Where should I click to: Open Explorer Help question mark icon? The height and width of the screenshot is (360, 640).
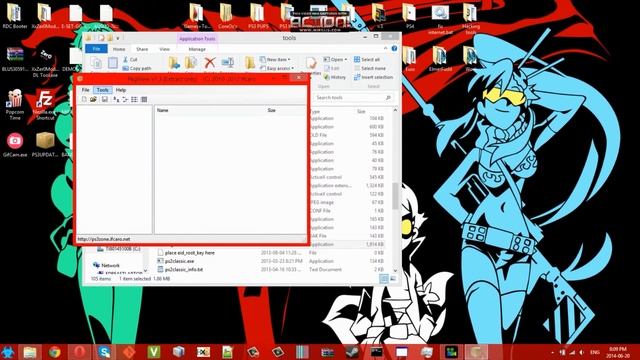click(394, 49)
